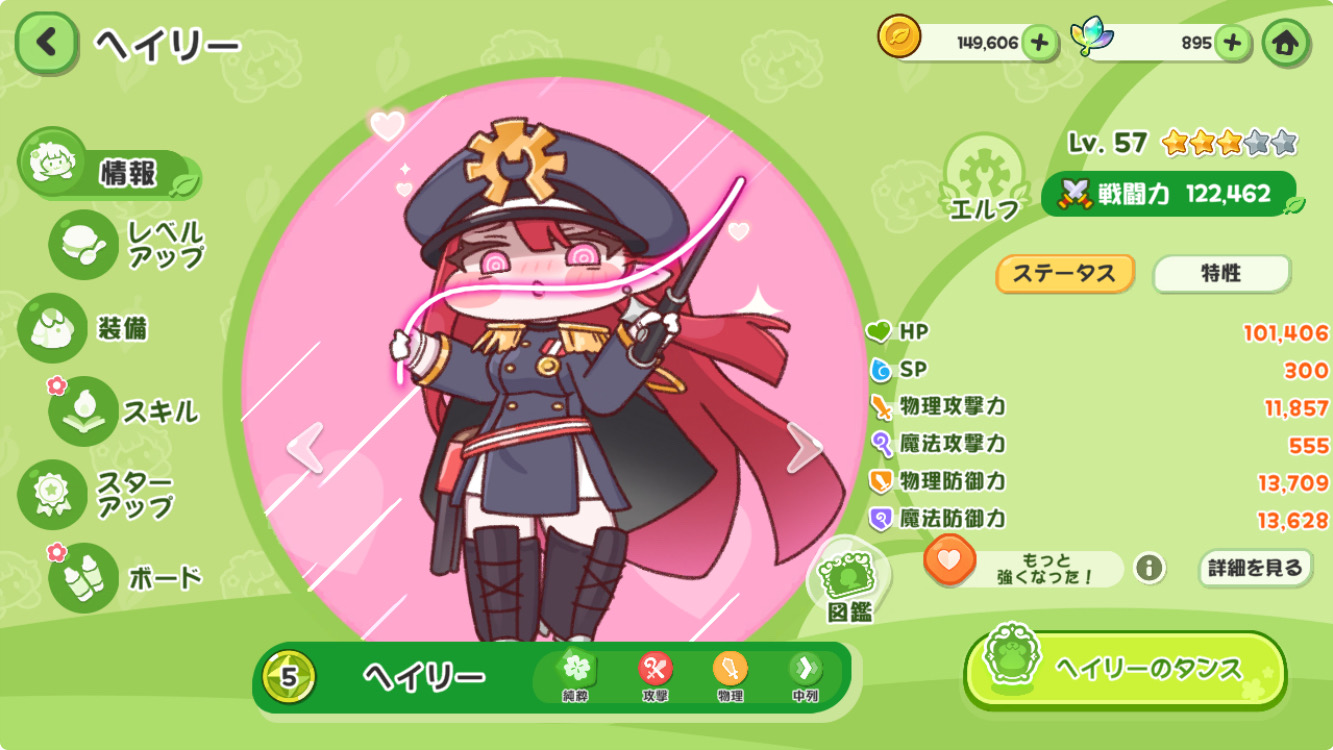Viewport: 1333px width, 750px height.
Task: Tap the 純粋 attribute icon
Action: click(576, 677)
